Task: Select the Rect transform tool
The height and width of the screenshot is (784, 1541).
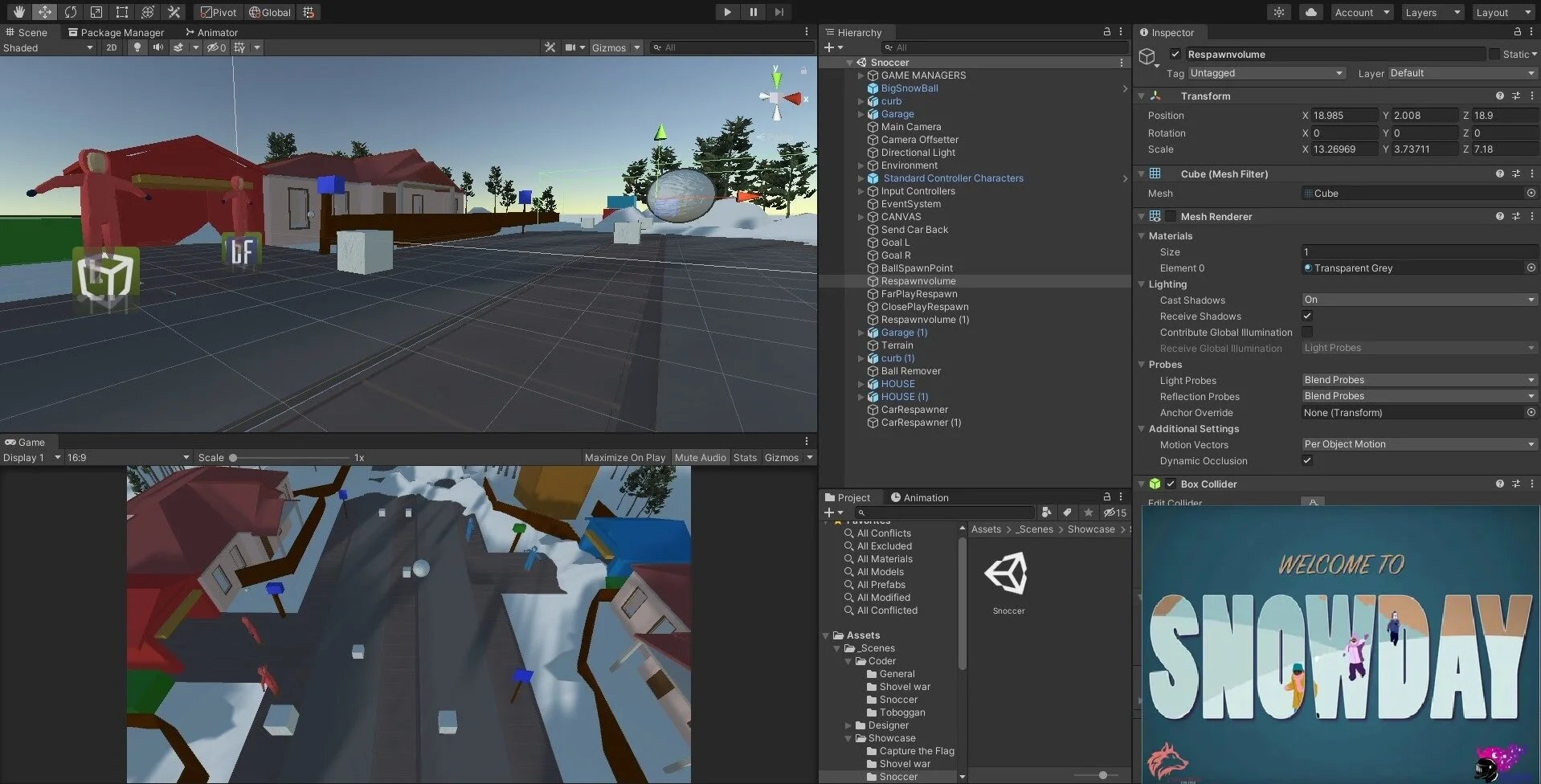Action: click(121, 12)
